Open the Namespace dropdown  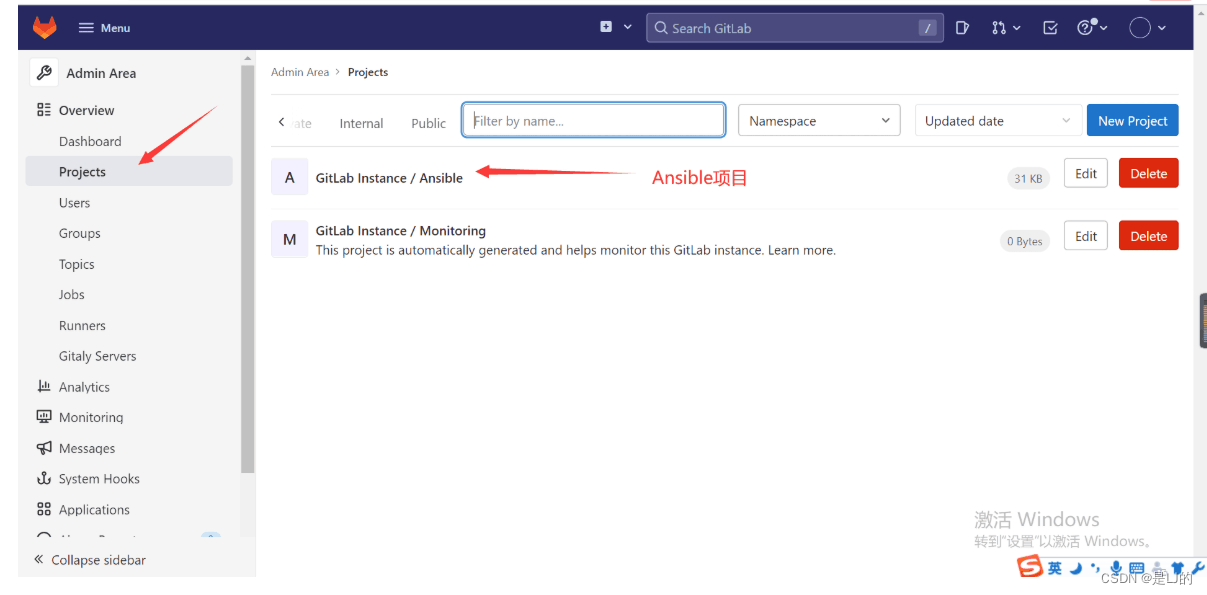819,121
